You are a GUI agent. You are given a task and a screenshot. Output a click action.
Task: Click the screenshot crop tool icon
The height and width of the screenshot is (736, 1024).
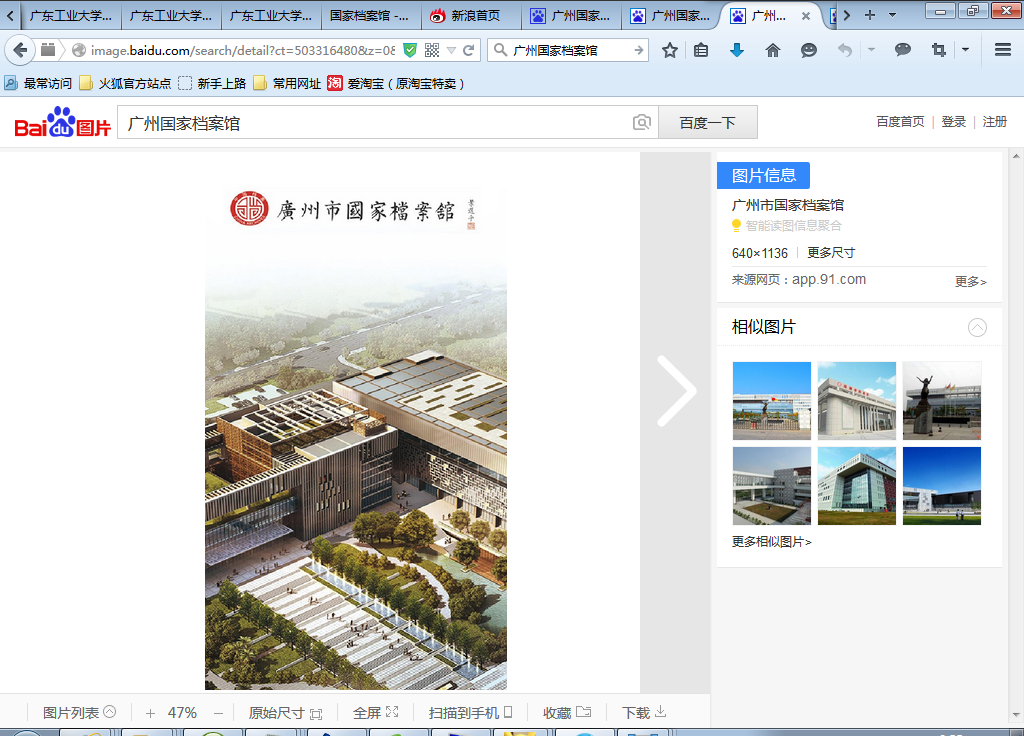point(938,50)
